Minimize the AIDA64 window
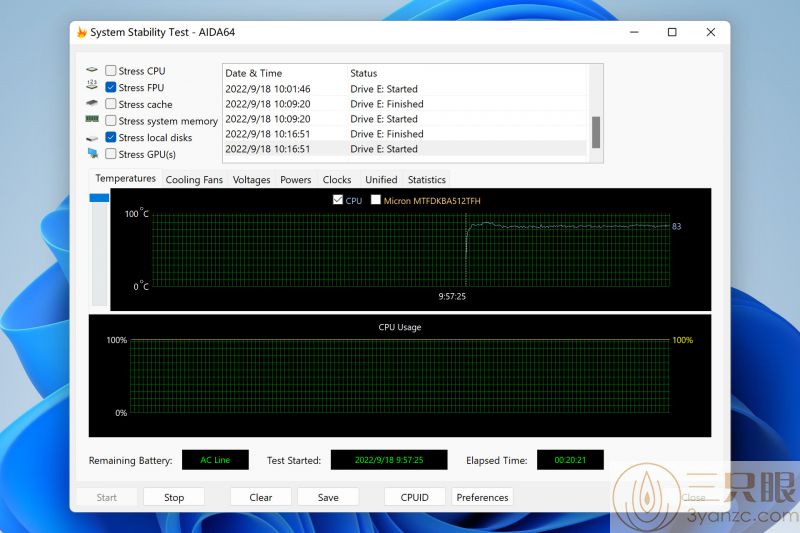Image resolution: width=800 pixels, height=533 pixels. (634, 32)
